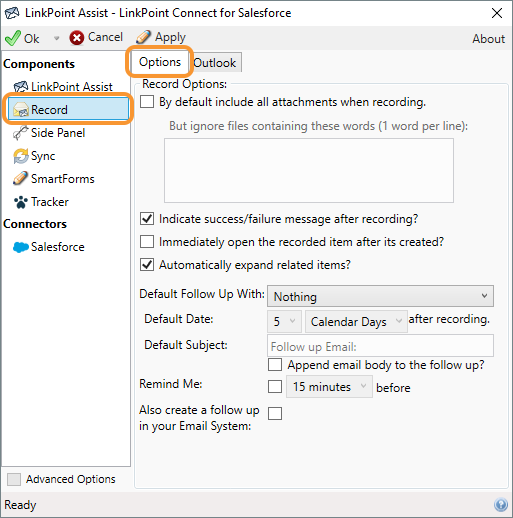Select the SmartForms pencil icon
The image size is (513, 518).
20,178
